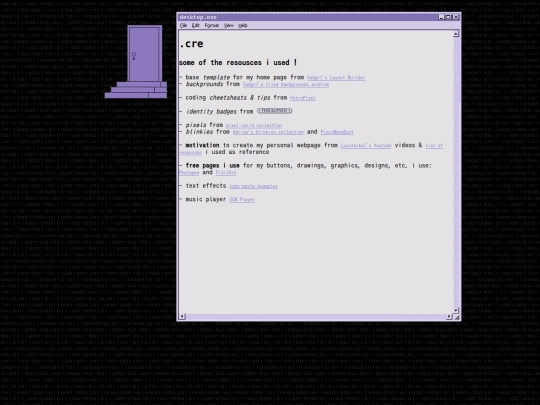Open the Edit menu
Image resolution: width=540 pixels, height=405 pixels.
(196, 25)
